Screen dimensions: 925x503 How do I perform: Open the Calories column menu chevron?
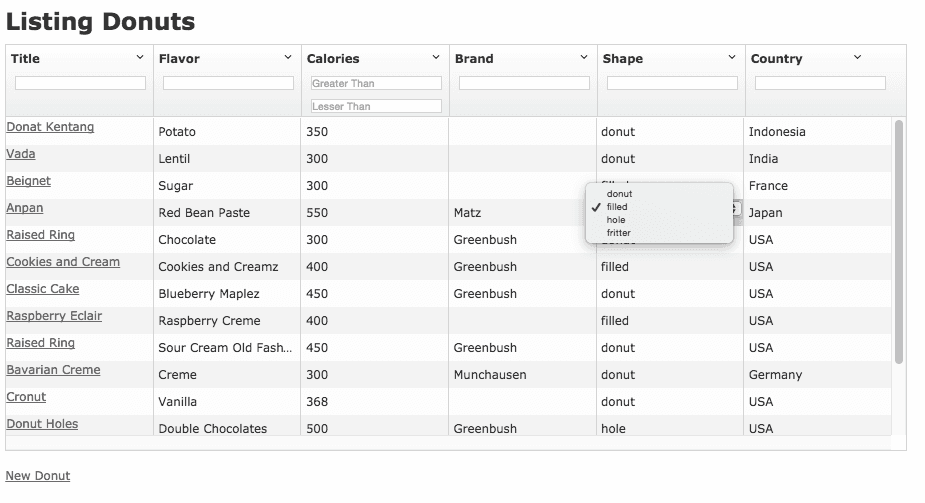[436, 57]
